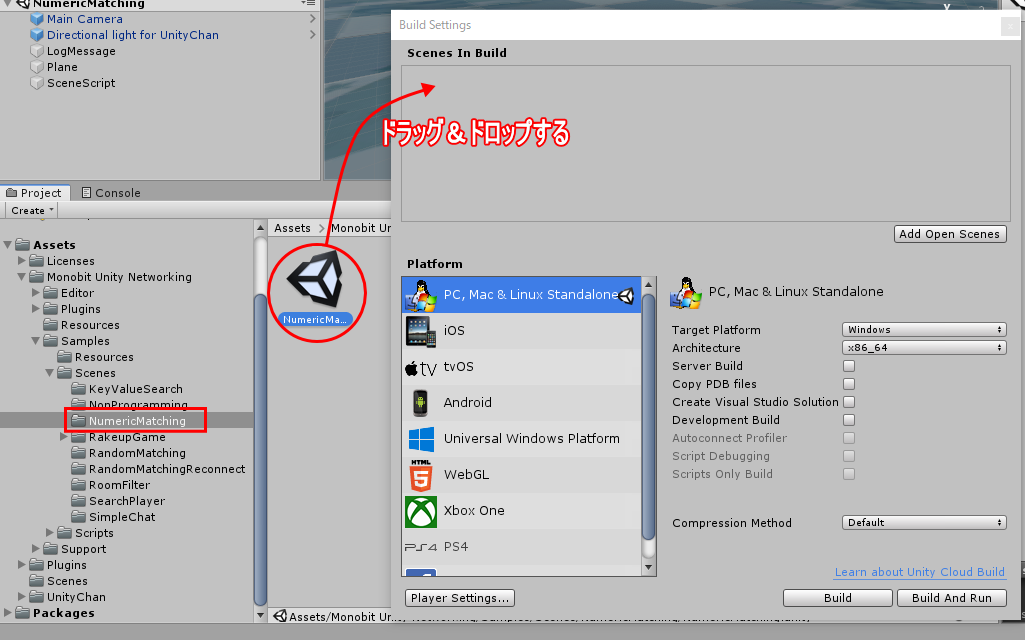Expand the Scripts folder arrow
The image size is (1025, 640).
click(50, 533)
